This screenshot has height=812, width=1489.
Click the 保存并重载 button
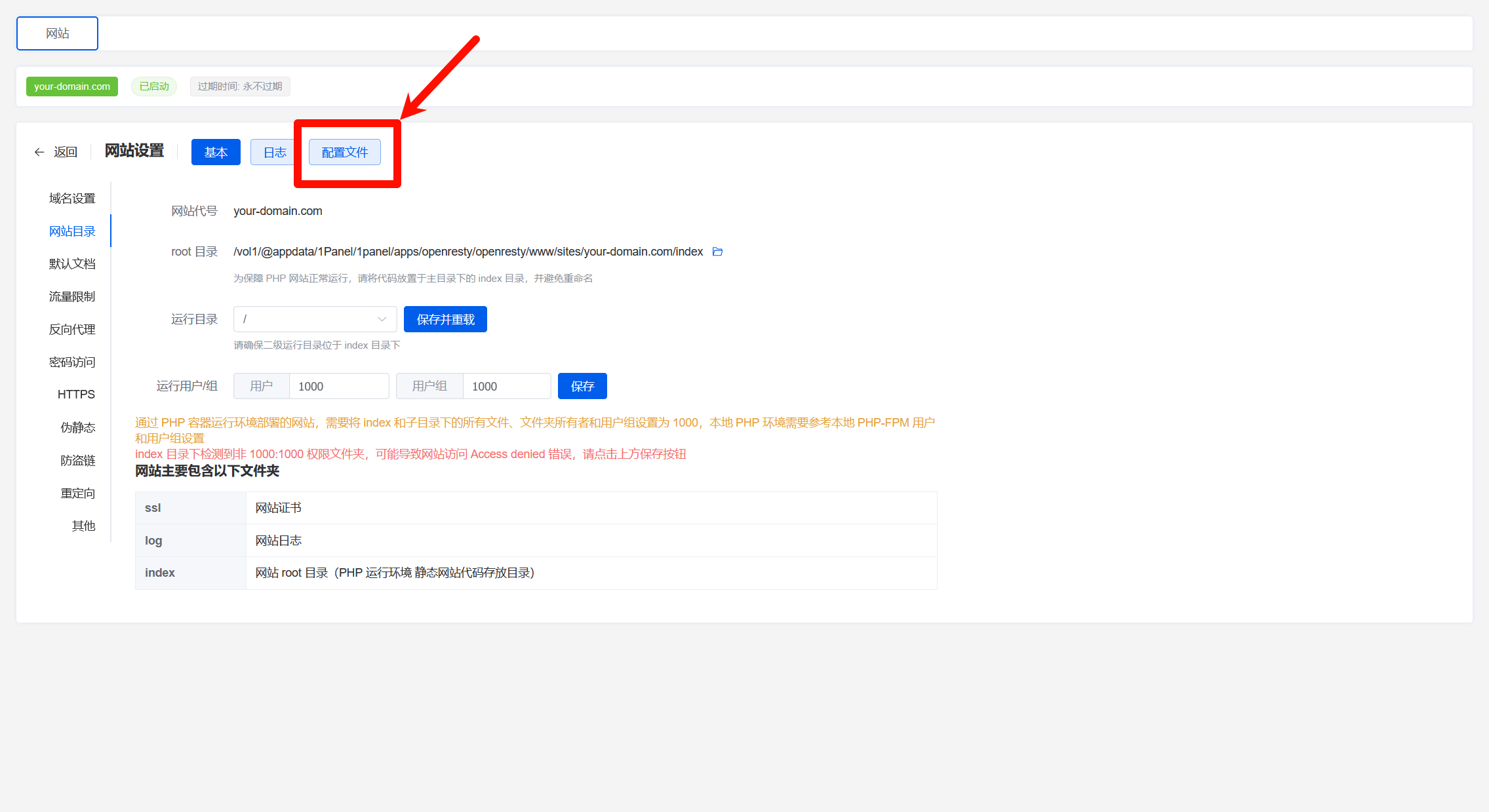click(445, 319)
